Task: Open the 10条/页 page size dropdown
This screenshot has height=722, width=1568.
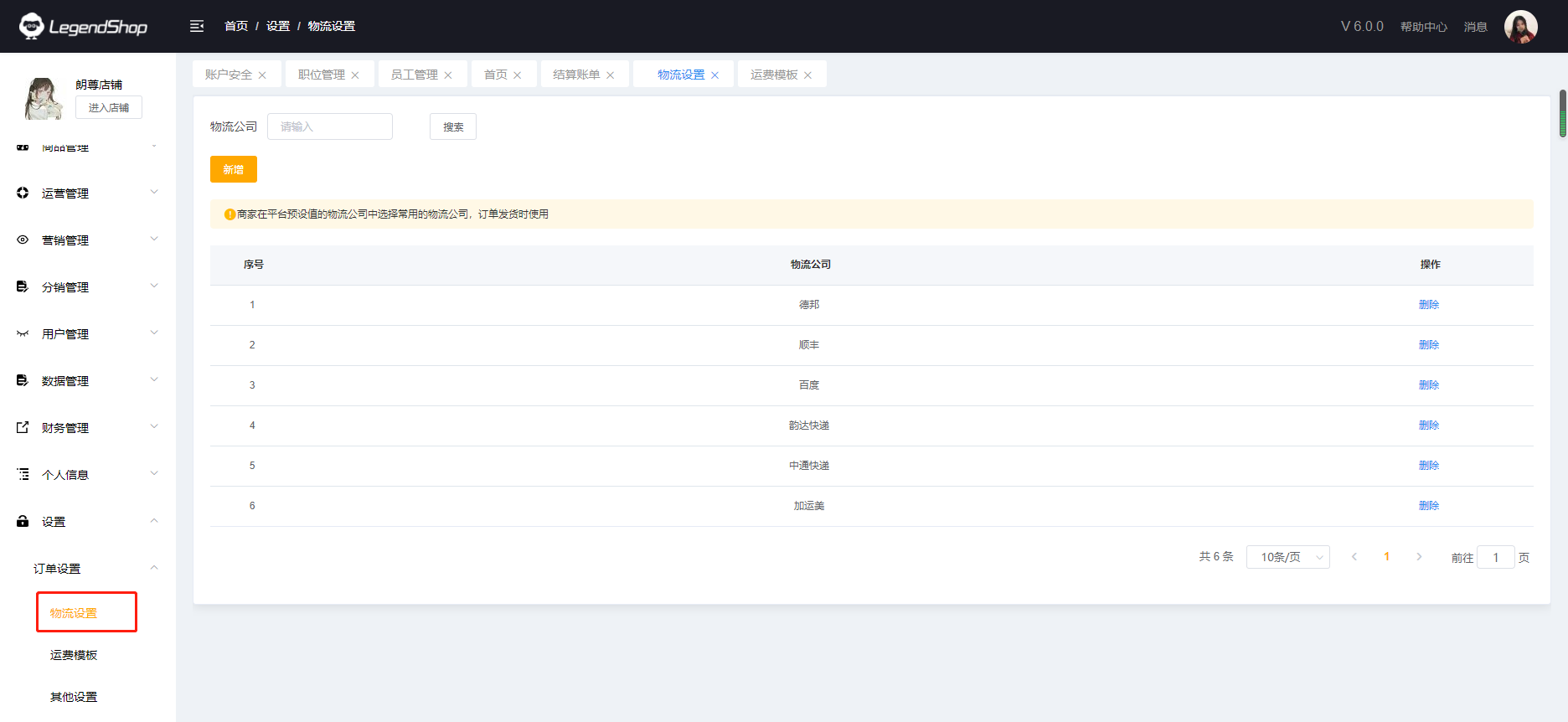Action: [1287, 557]
